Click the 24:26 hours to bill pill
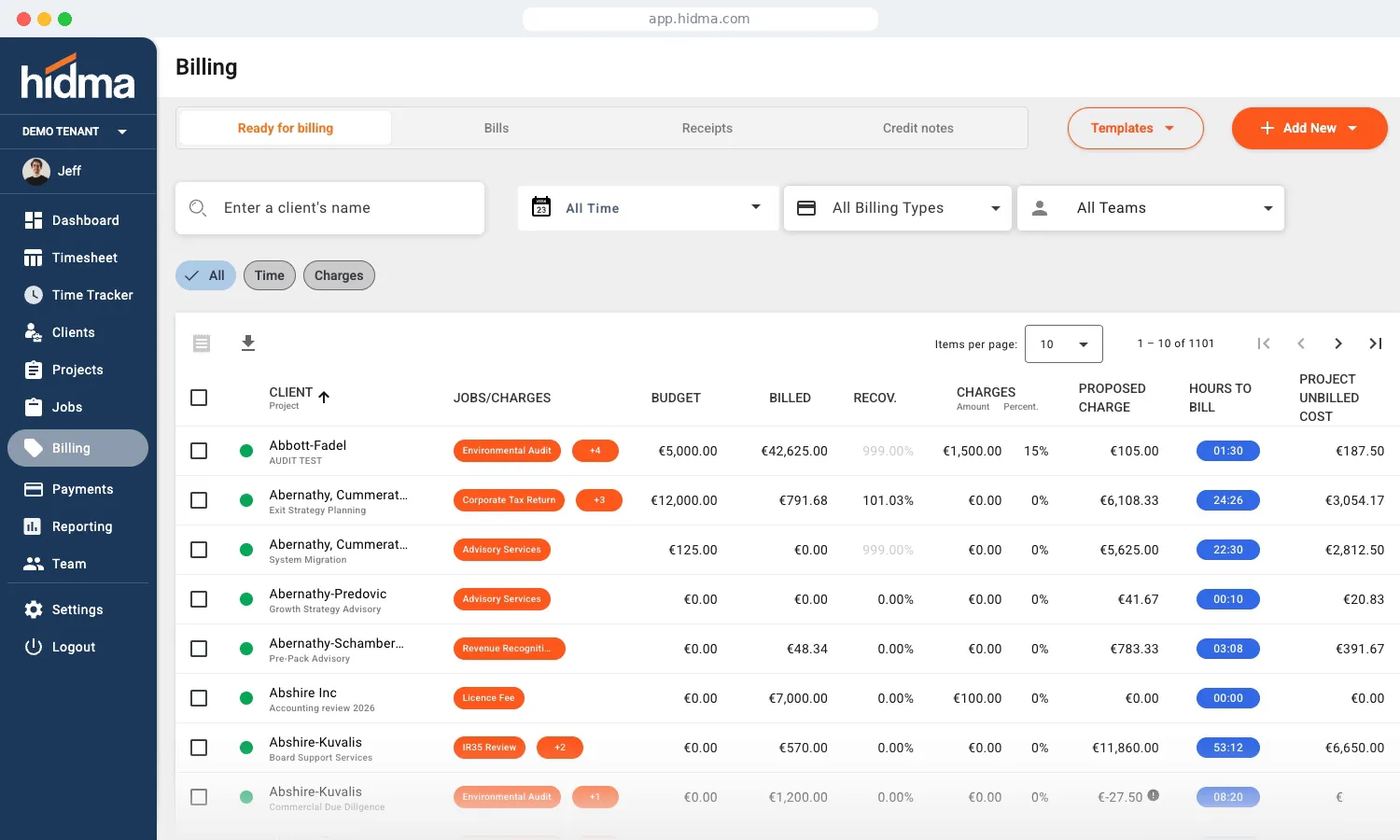Screen dimensions: 1400x840 (x=1228, y=500)
